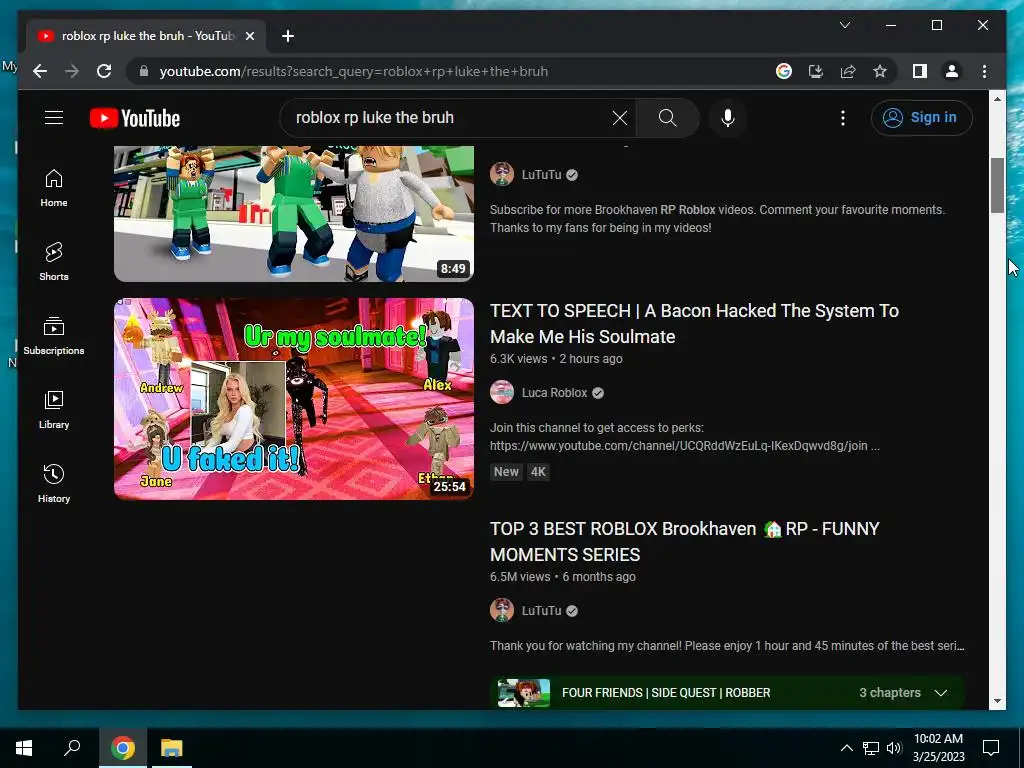1024x768 pixels.
Task: Click the scrollbar down arrow
Action: 997,701
